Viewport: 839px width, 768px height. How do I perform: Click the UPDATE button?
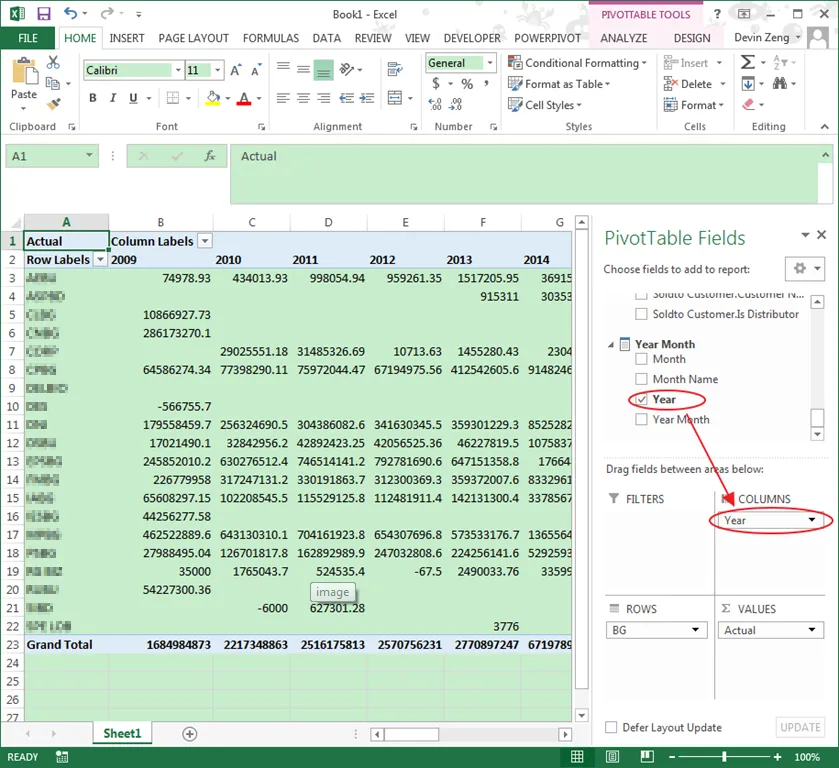pyautogui.click(x=799, y=727)
